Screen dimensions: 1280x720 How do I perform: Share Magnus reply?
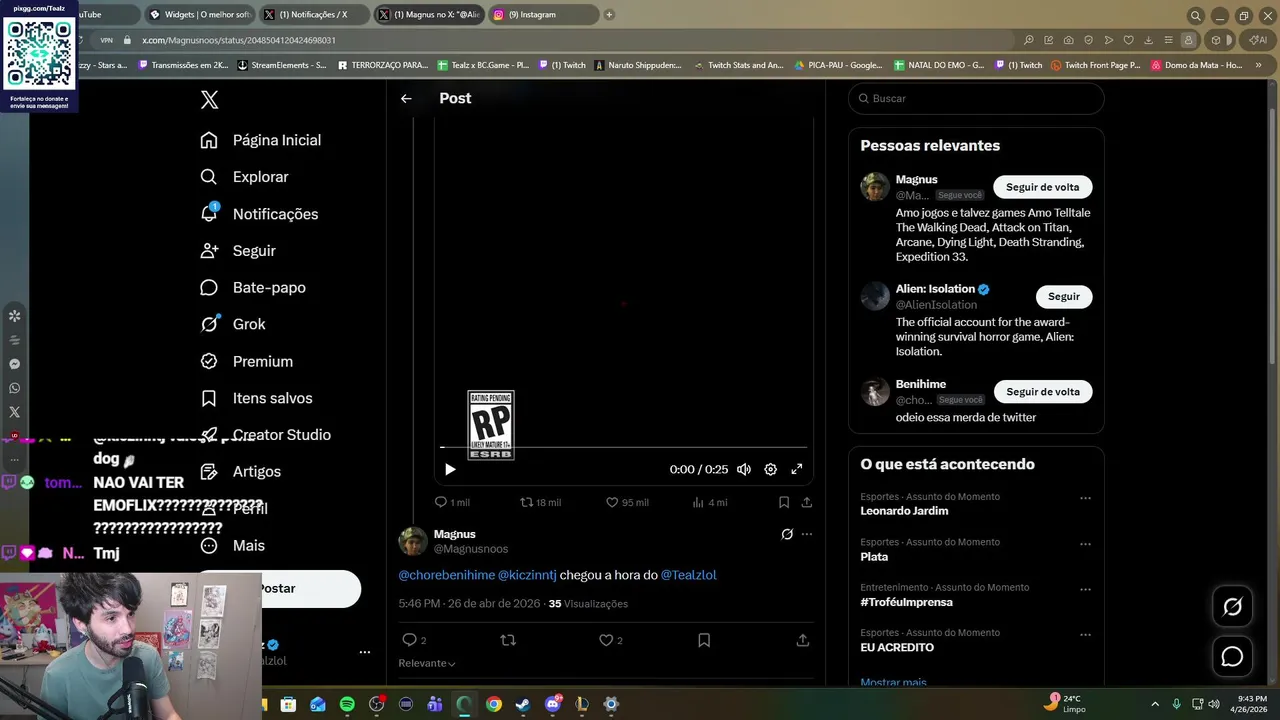point(802,640)
